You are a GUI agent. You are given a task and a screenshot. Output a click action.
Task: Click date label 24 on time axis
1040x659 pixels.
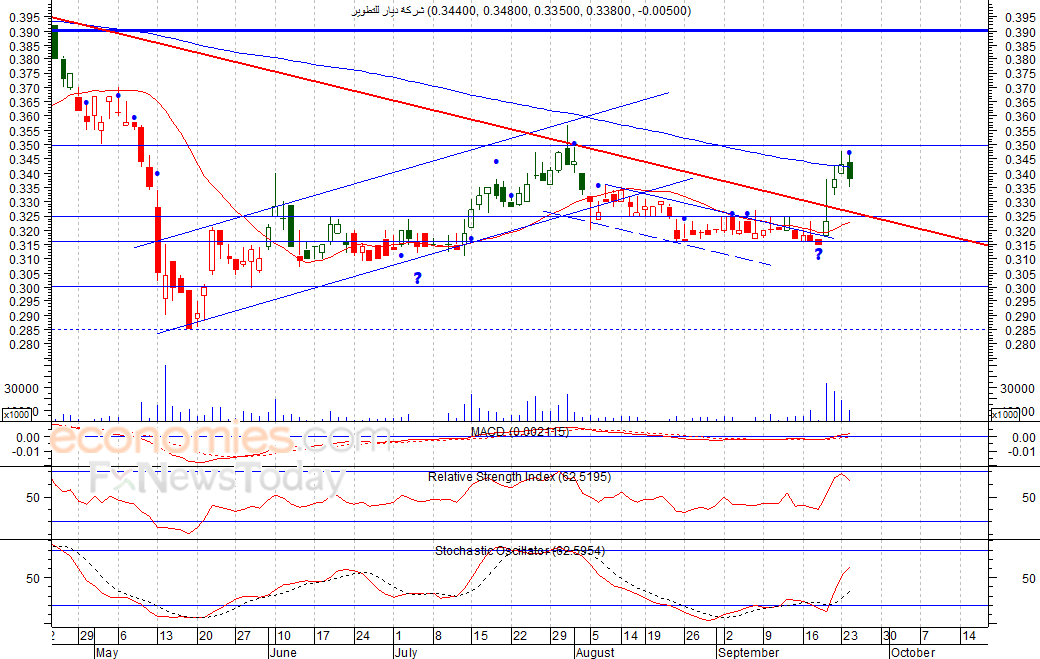[x=363, y=636]
